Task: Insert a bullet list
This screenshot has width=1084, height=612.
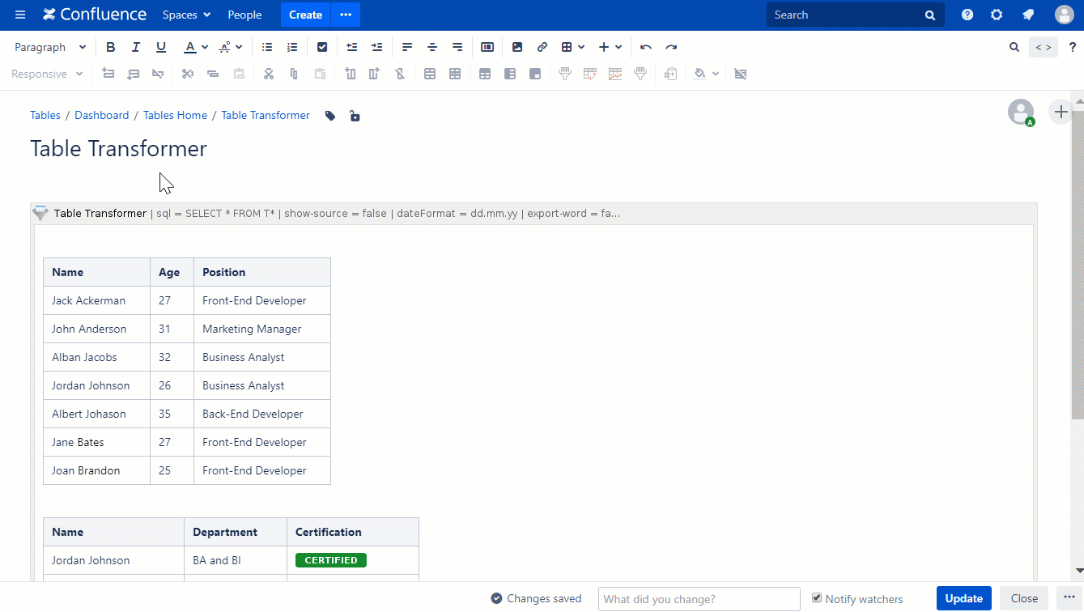Action: click(x=267, y=47)
